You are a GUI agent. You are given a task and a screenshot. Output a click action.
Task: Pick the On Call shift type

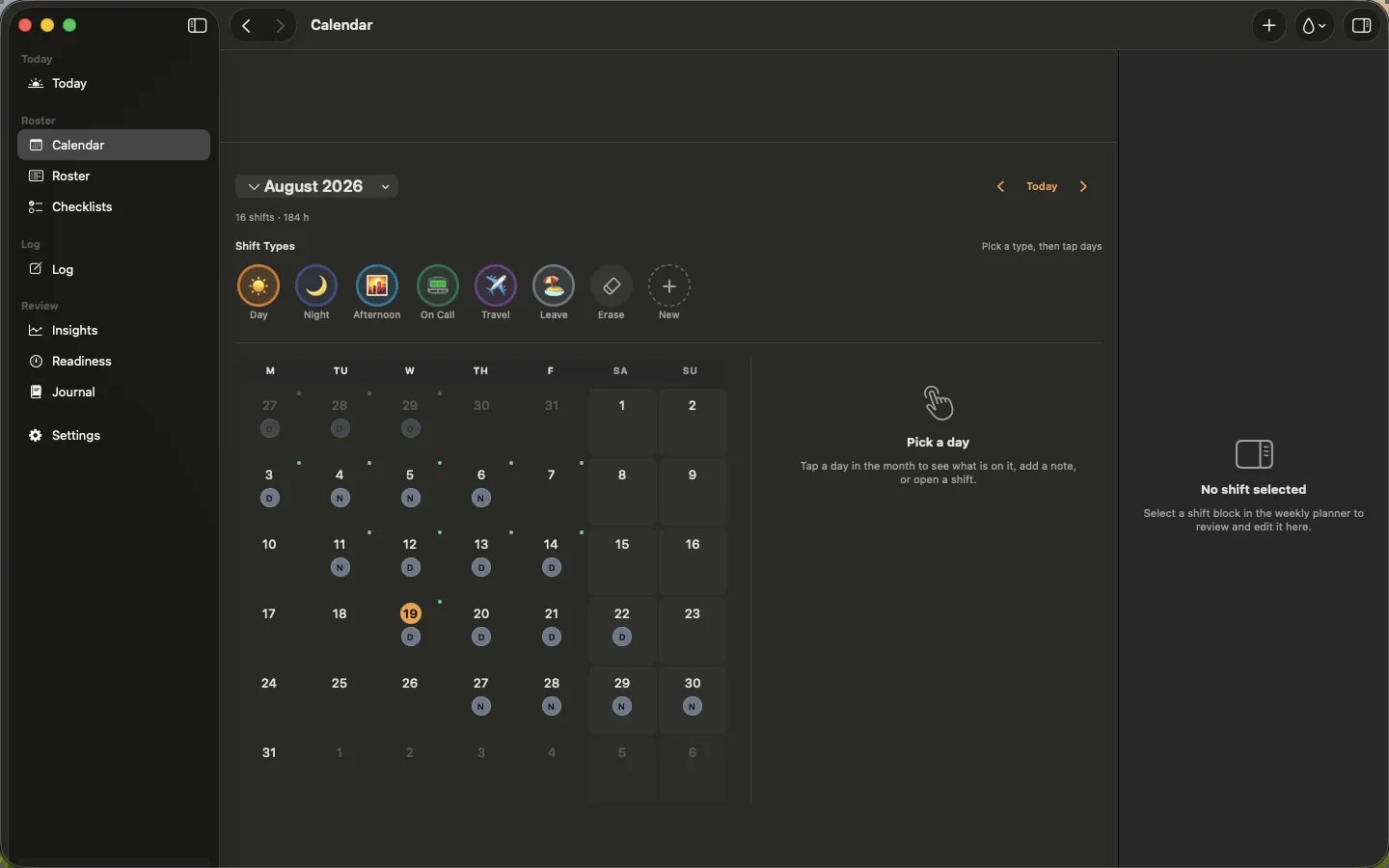coord(438,292)
